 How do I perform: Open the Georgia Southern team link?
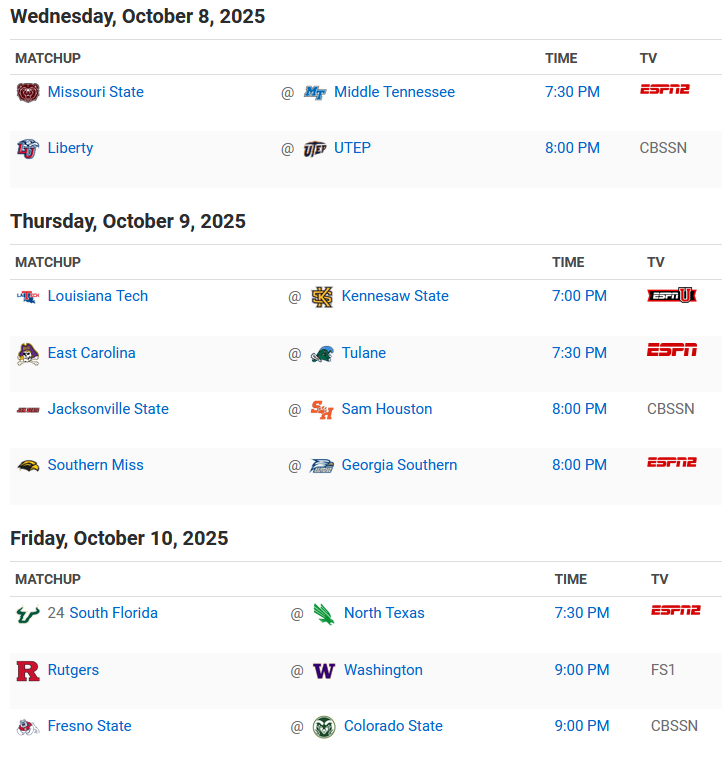tap(399, 465)
